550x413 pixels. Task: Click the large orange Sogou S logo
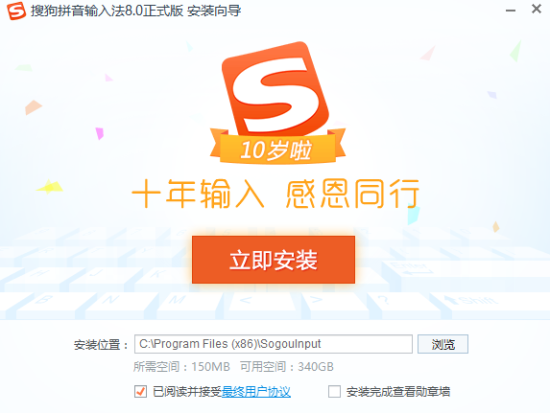click(275, 88)
